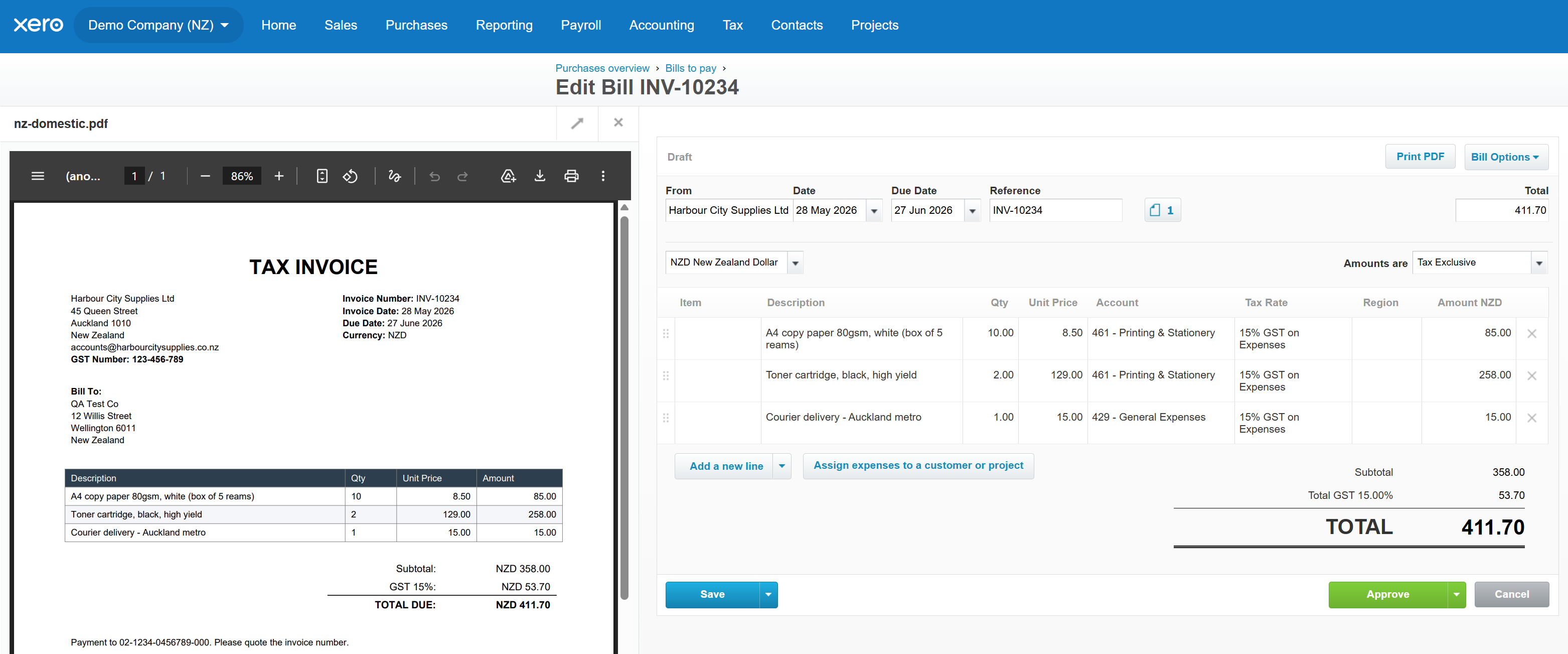Screen dimensions: 1568x654
Task: Click the Date field 28 May 2026
Action: tap(829, 211)
